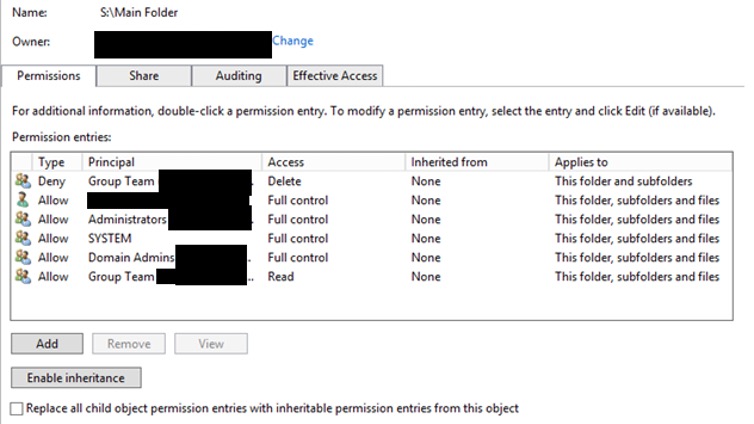Open the Auditing tab

coord(238,76)
